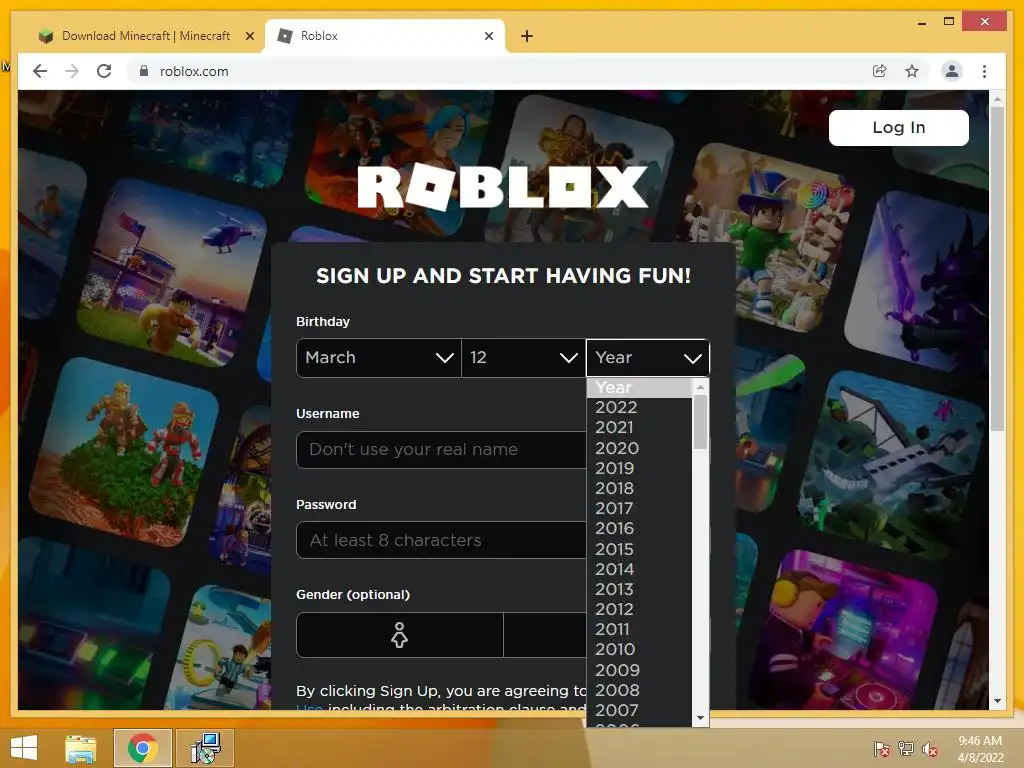
Task: Click the Password input field
Action: pyautogui.click(x=441, y=540)
